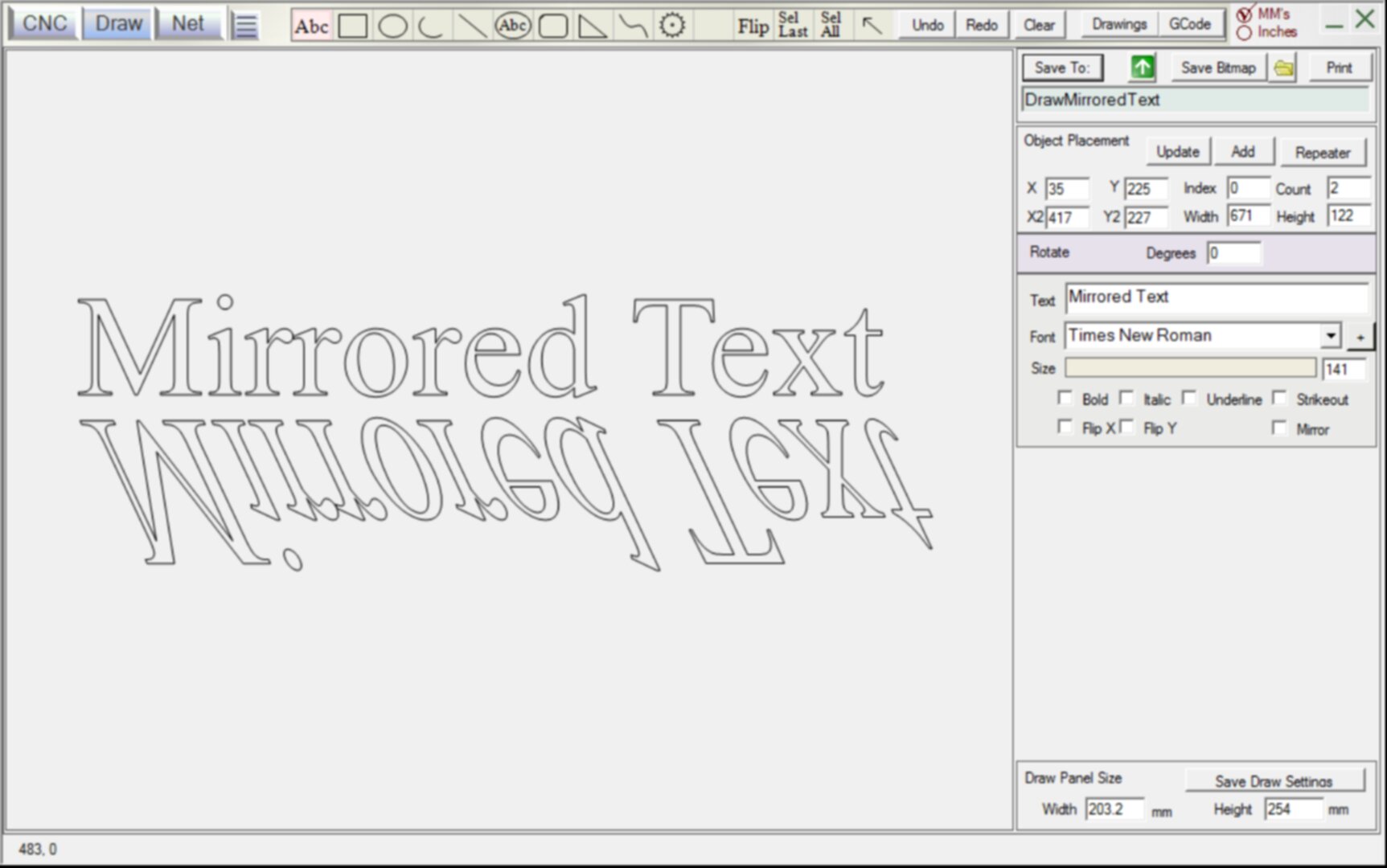Click the Count field
Screen dimensions: 1387x868
[1348, 188]
